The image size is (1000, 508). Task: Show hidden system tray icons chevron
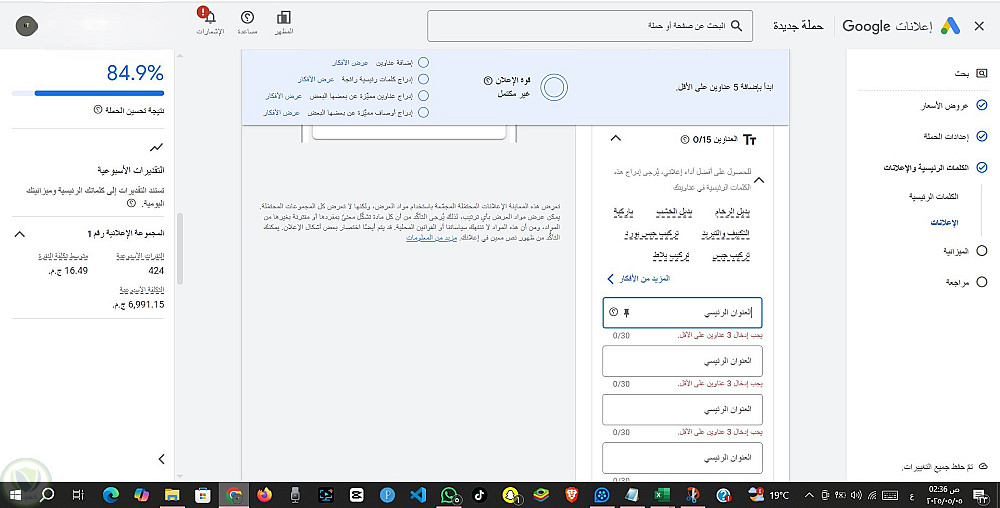tap(809, 495)
